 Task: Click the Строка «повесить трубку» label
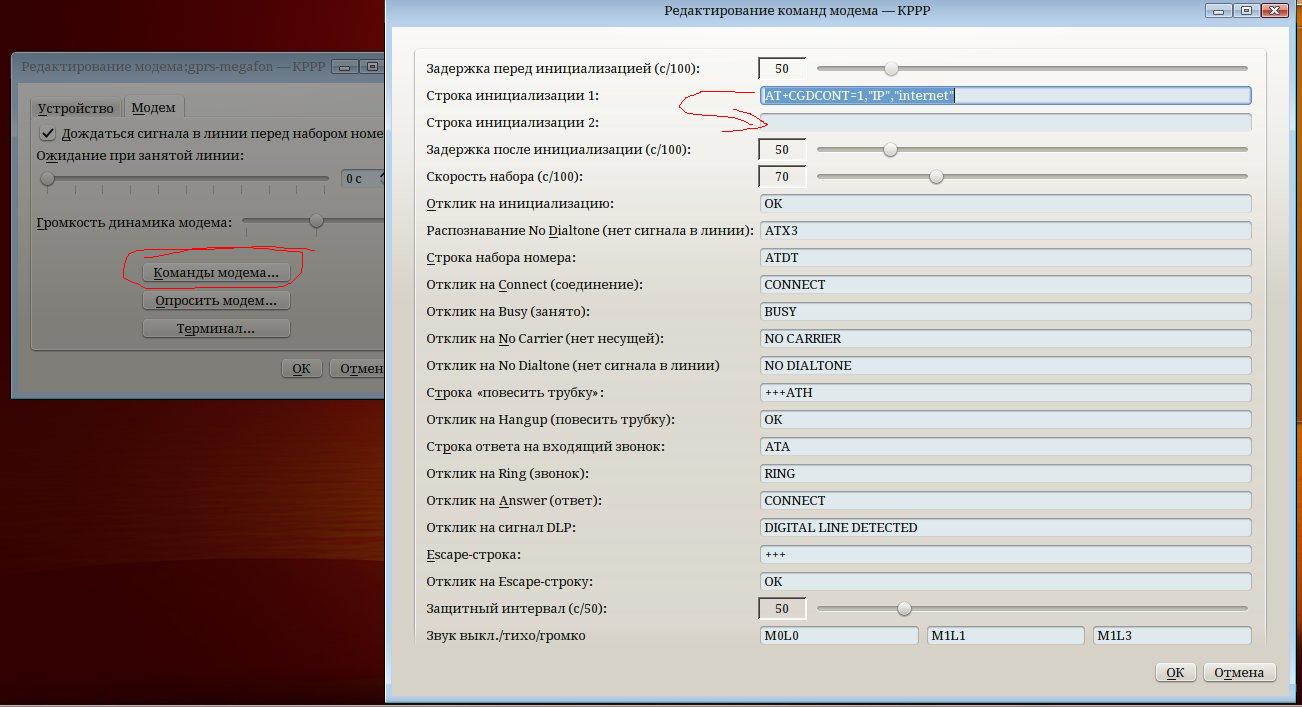515,393
